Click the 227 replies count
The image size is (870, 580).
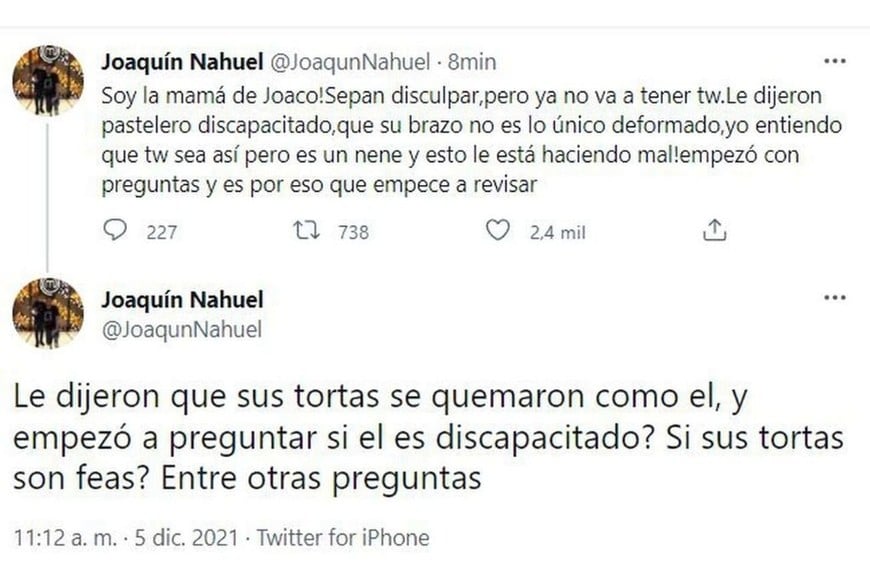[x=161, y=232]
